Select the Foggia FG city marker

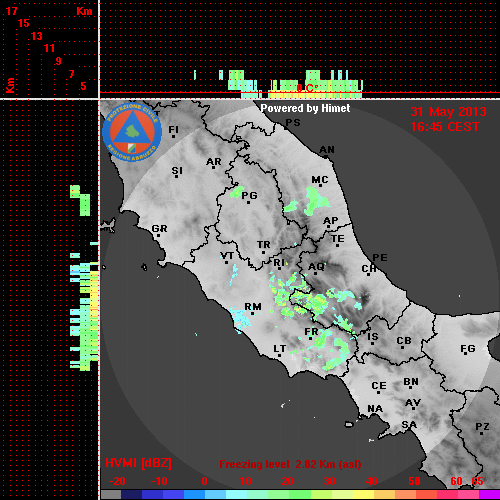[x=466, y=353]
